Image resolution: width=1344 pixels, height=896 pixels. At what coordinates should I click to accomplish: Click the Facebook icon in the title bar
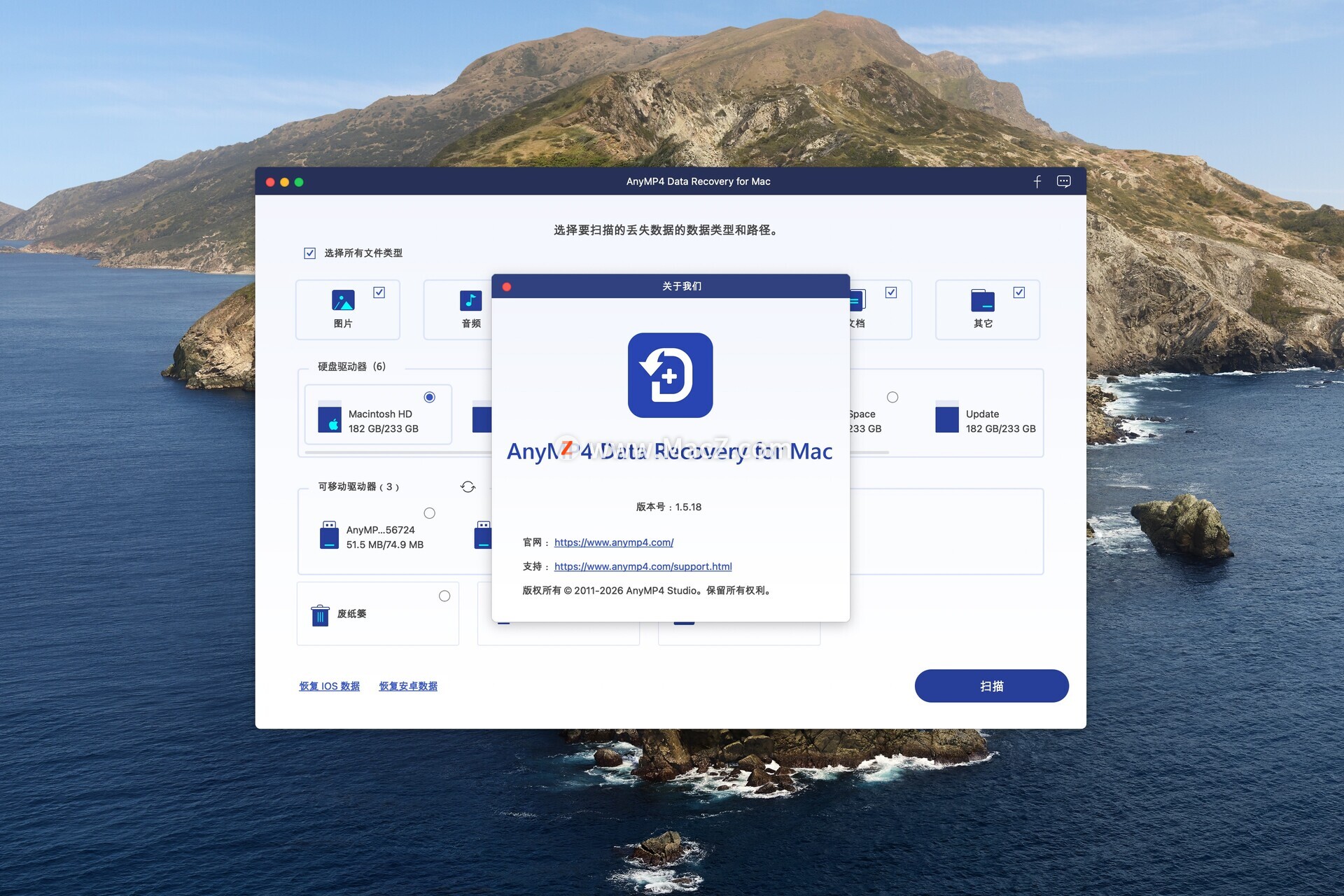tap(1037, 182)
